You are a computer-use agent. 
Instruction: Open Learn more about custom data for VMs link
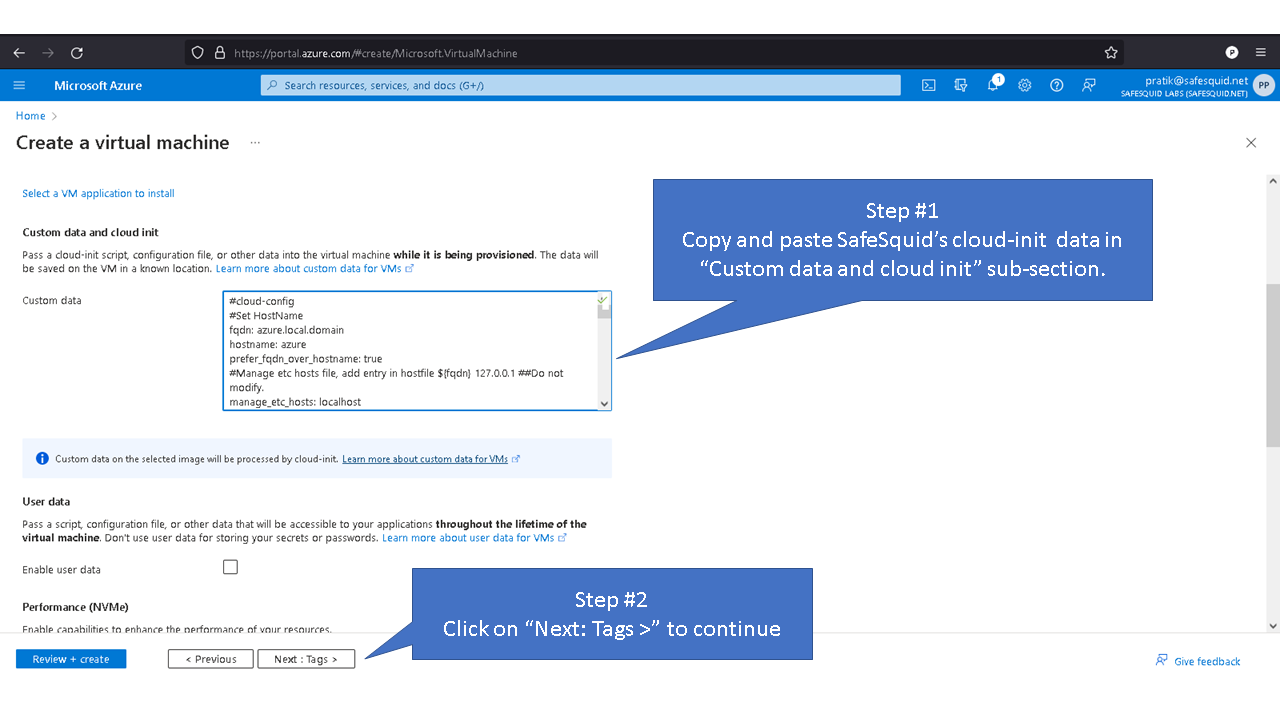tap(315, 269)
